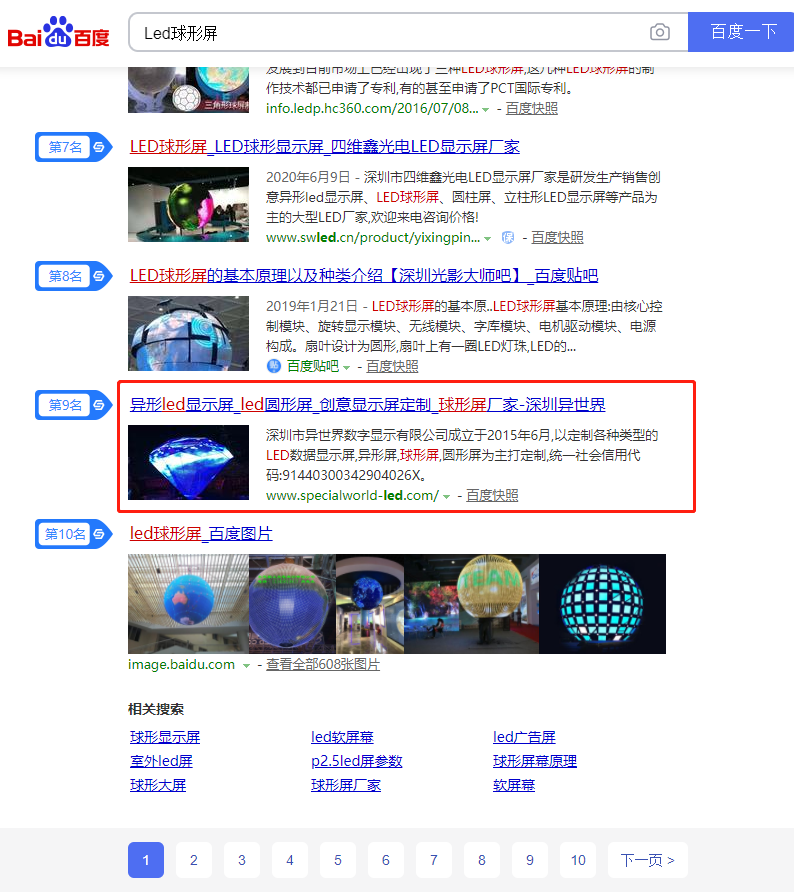Open the 深圳光影大师吧 百度贴吧 result title
Image resolution: width=794 pixels, height=892 pixels.
pos(364,276)
